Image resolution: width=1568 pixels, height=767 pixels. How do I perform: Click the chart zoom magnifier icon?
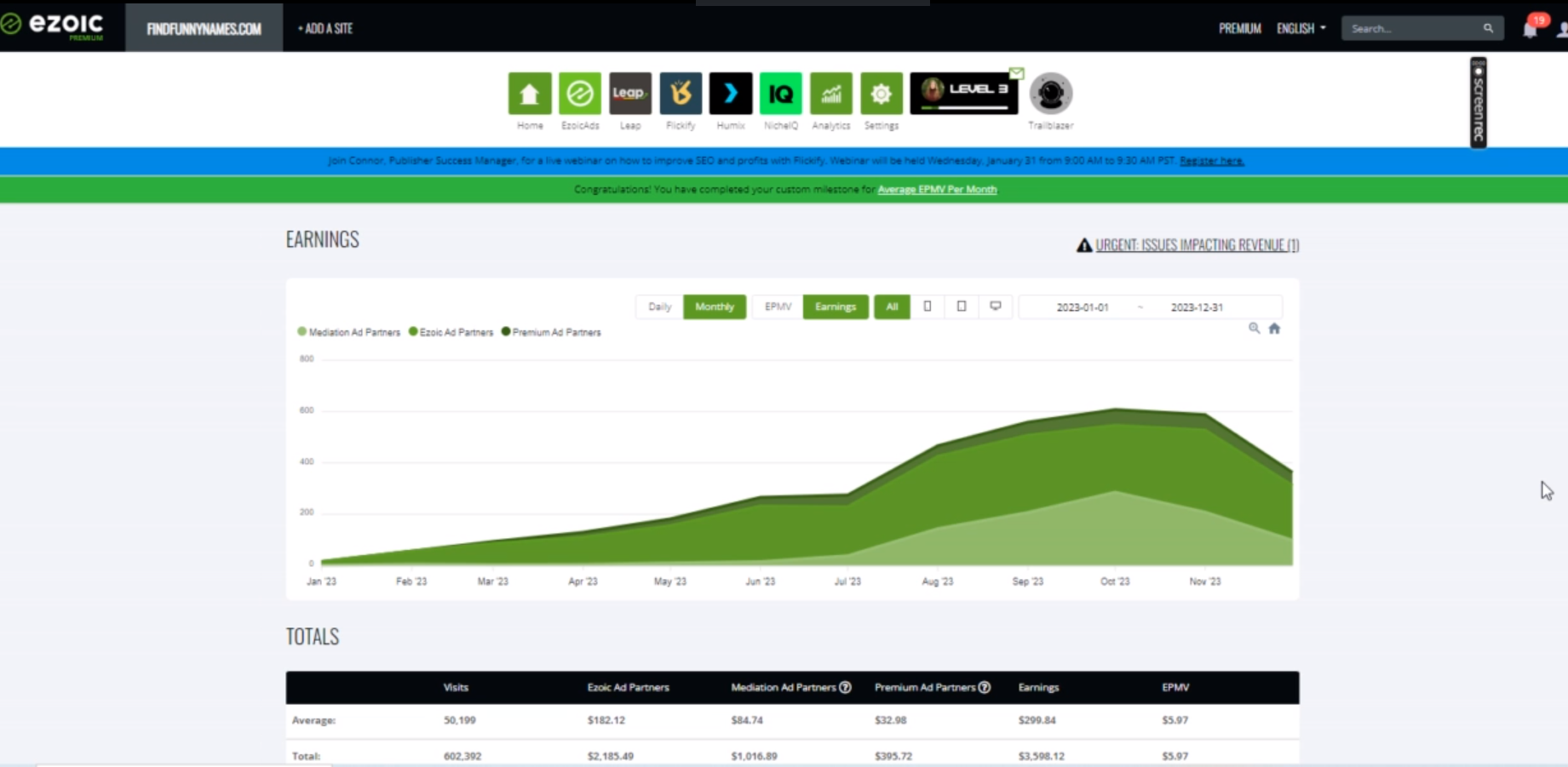pos(1254,329)
